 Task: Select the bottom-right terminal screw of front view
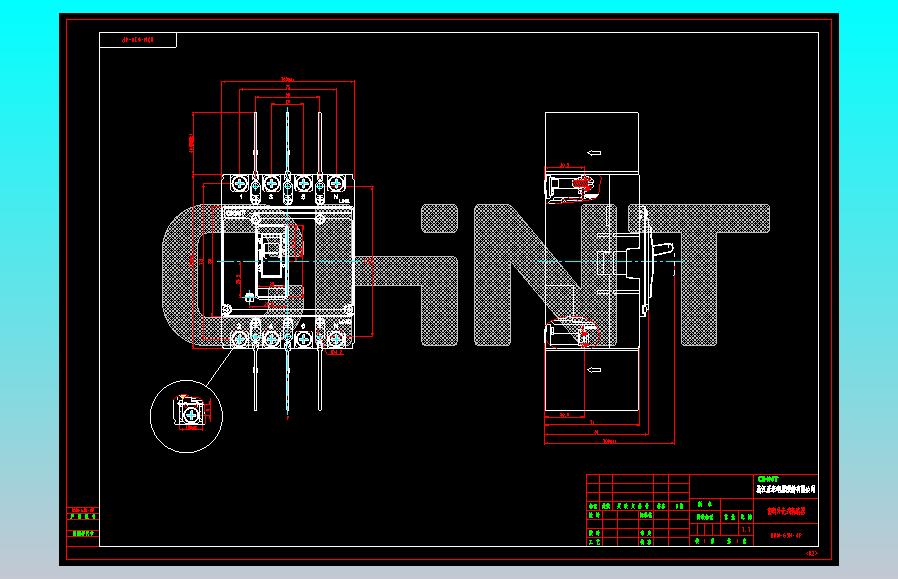pos(336,340)
